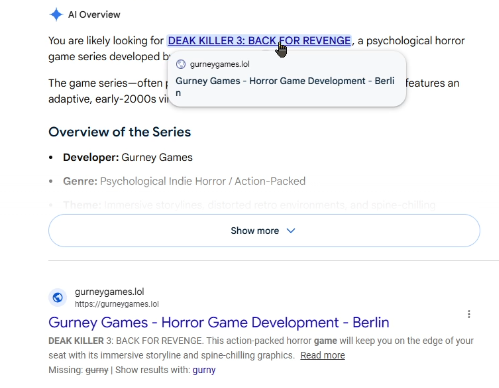Click the AI Overview sparkle icon
This screenshot has height=388, width=499.
pos(56,15)
